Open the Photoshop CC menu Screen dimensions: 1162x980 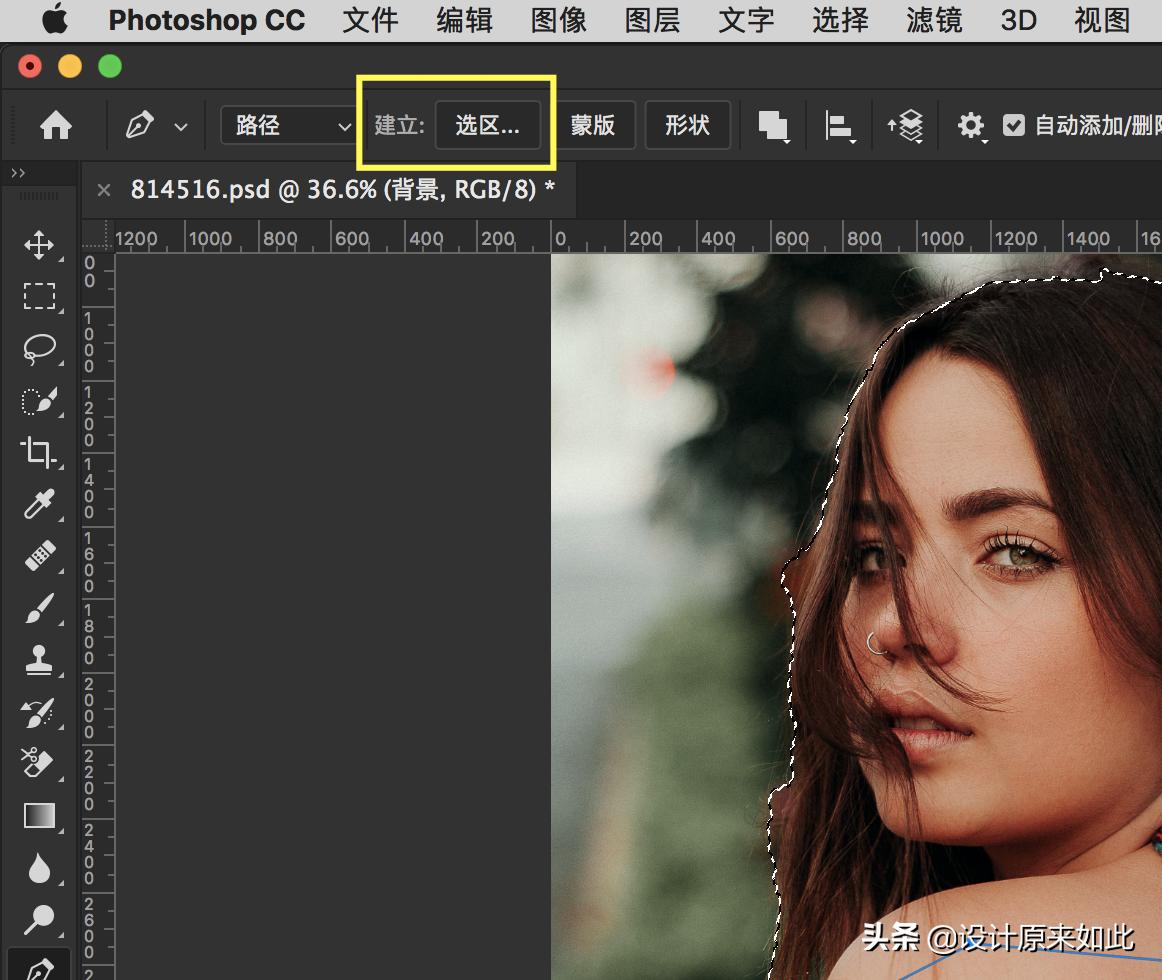(207, 20)
